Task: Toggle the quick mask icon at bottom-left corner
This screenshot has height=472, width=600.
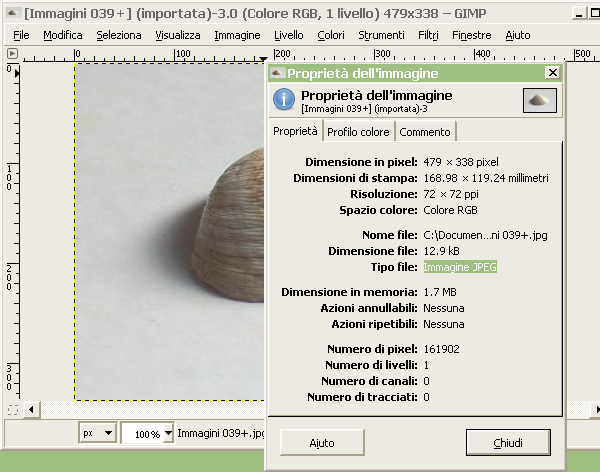Action: (13, 410)
